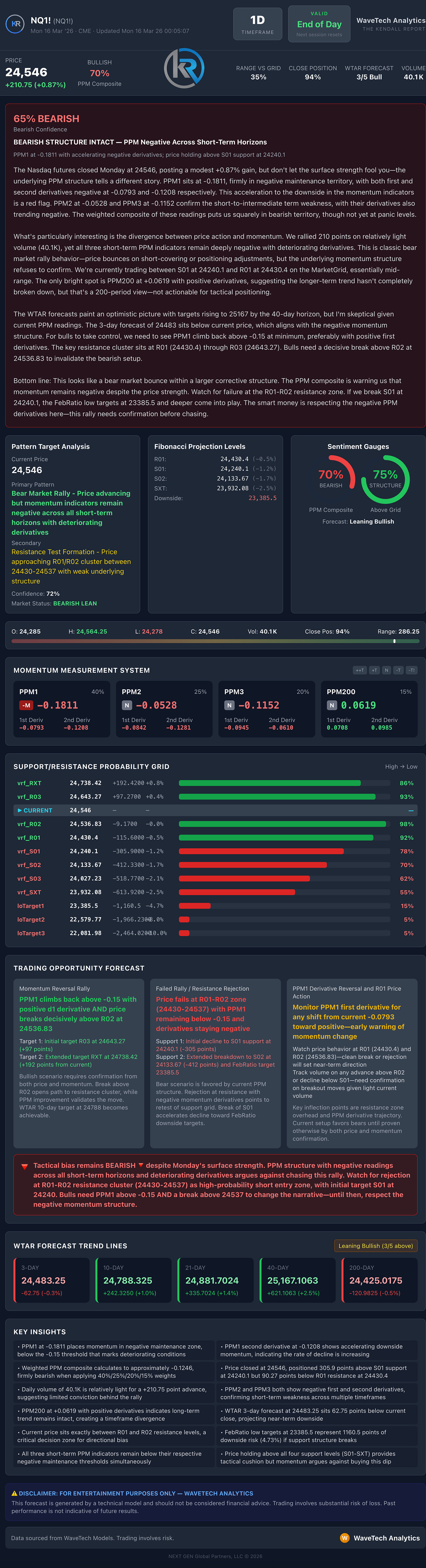Click the CLOSE POSITION 94% header stat
The image size is (426, 1568).
312,73
